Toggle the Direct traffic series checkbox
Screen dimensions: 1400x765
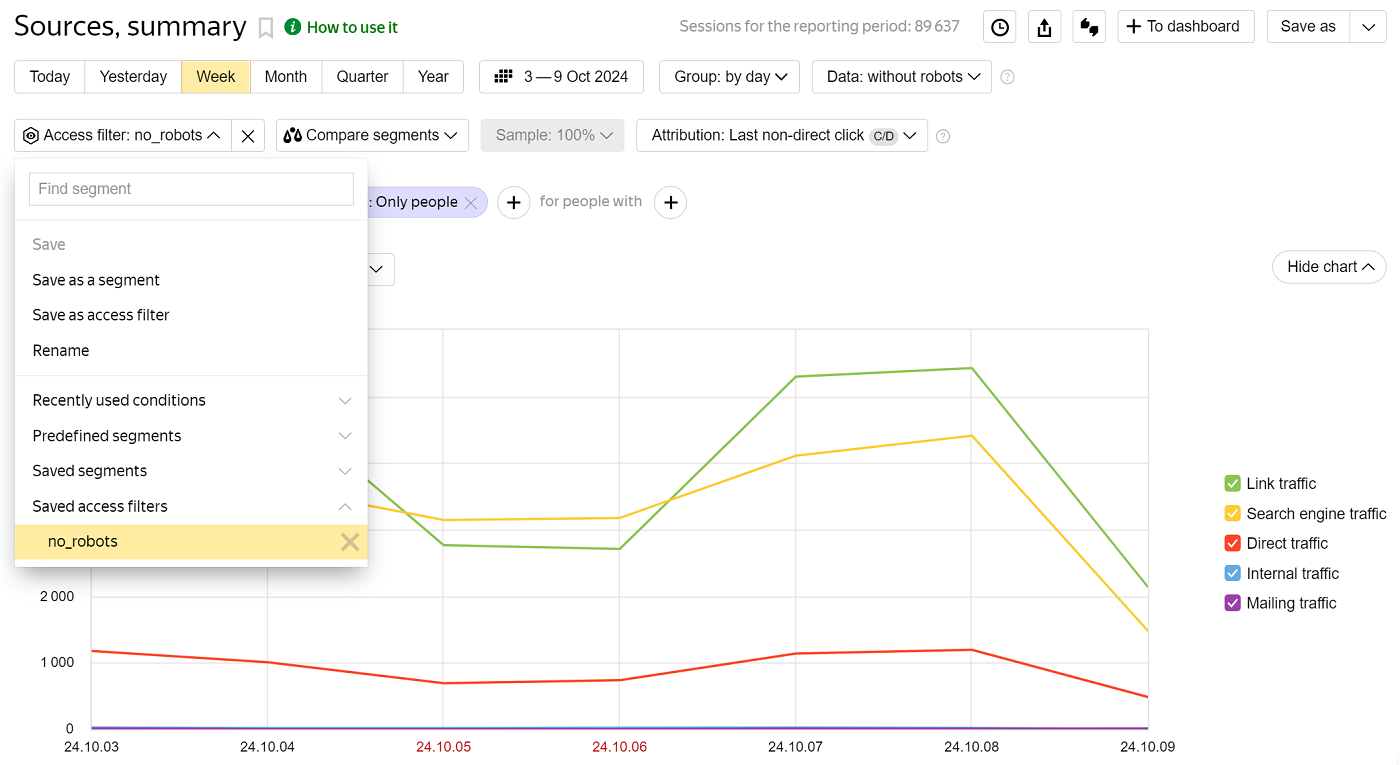(x=1232, y=544)
